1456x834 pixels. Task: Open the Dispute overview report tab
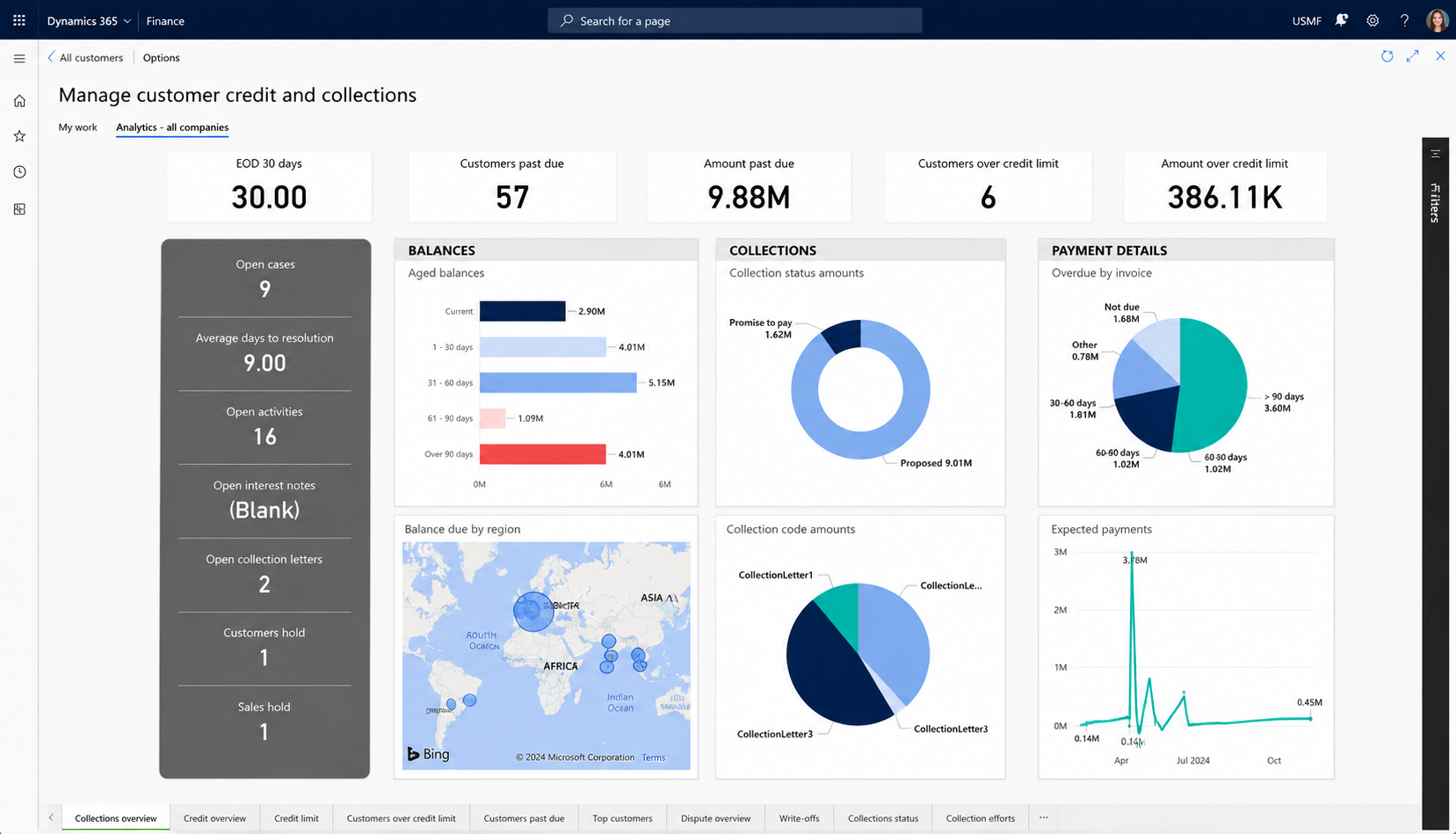pyautogui.click(x=715, y=818)
